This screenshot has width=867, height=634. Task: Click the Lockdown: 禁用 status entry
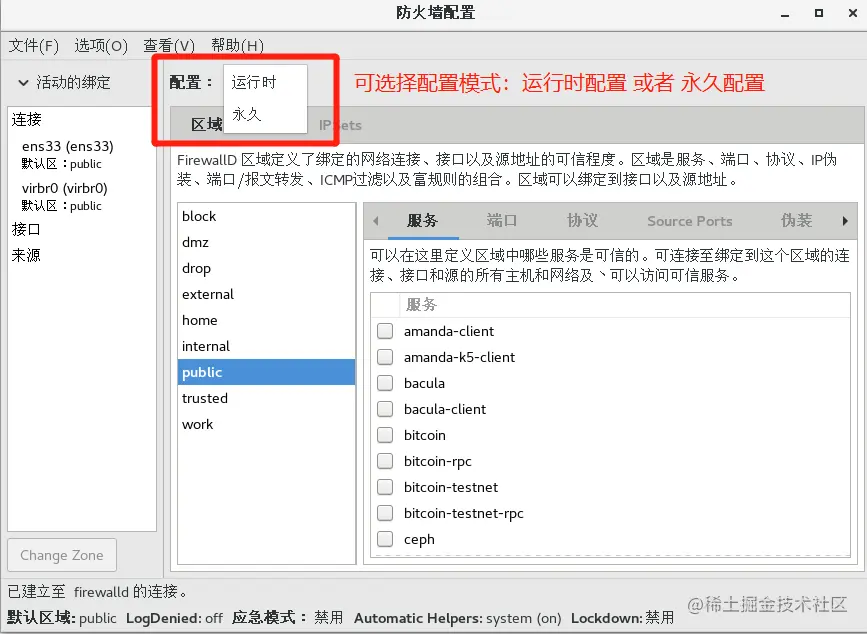623,617
